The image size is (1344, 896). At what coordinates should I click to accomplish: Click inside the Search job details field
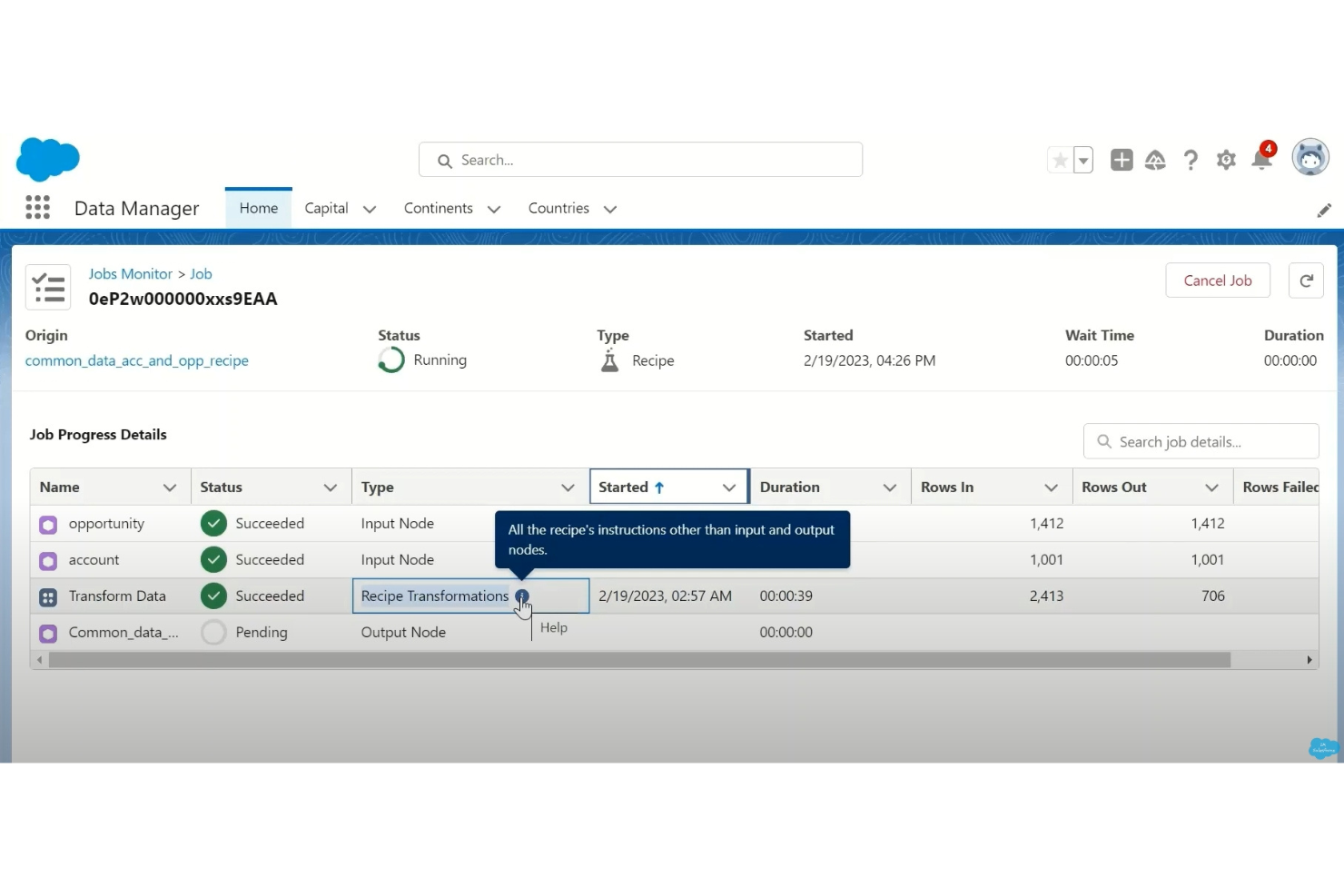1201,441
